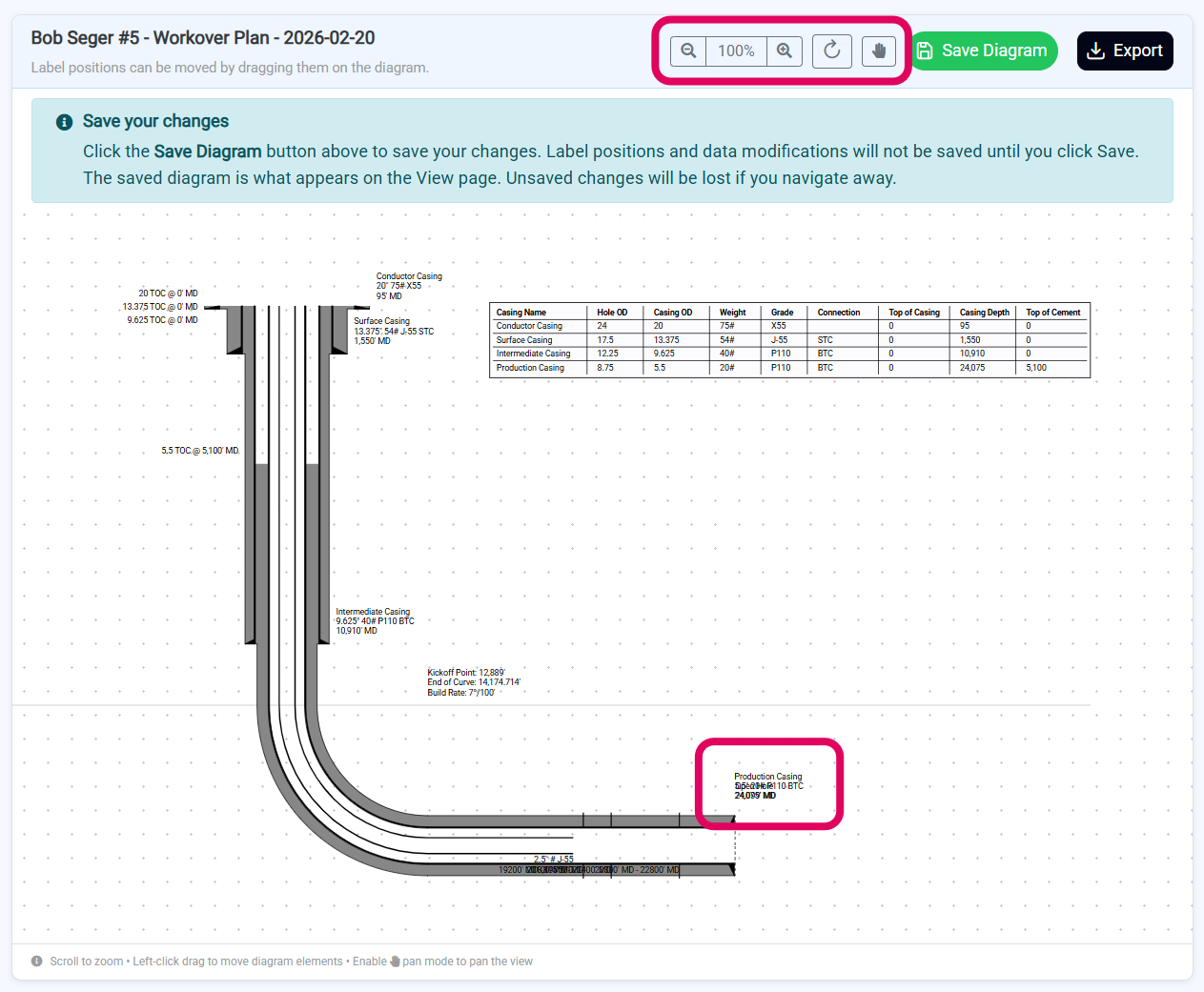Click the 5,100 top of cement cell
This screenshot has width=1204, height=992.
(x=1036, y=368)
